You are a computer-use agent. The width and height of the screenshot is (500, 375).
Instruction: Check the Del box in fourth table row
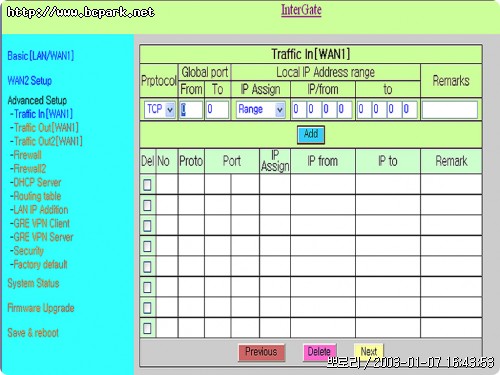[x=147, y=246]
